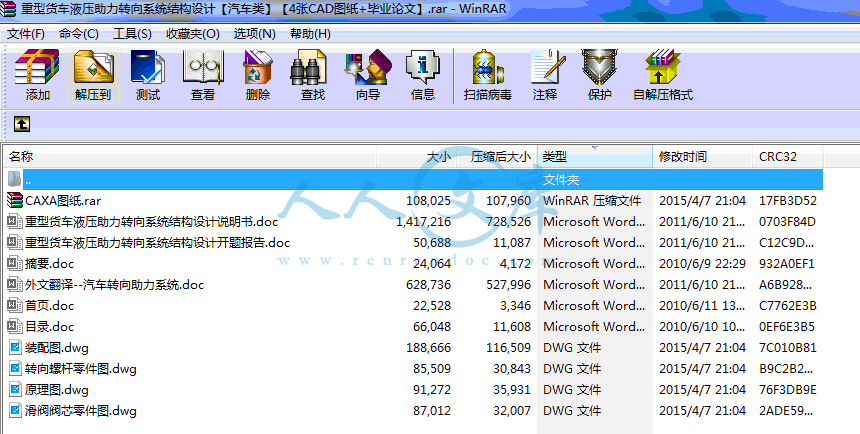Viewport: 860px width, 434px height.
Task: Select the 目录.doc file name
Action: pyautogui.click(x=49, y=326)
